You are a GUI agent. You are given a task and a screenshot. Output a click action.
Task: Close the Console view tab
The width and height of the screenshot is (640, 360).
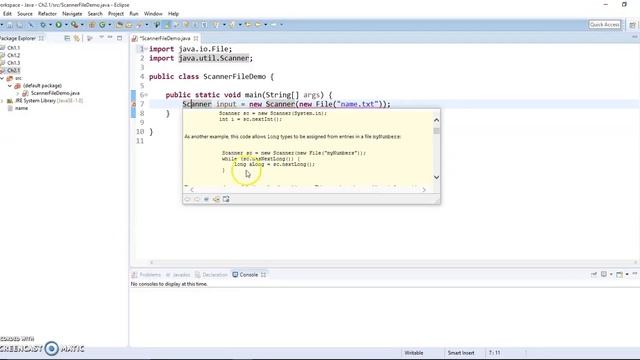(x=263, y=275)
